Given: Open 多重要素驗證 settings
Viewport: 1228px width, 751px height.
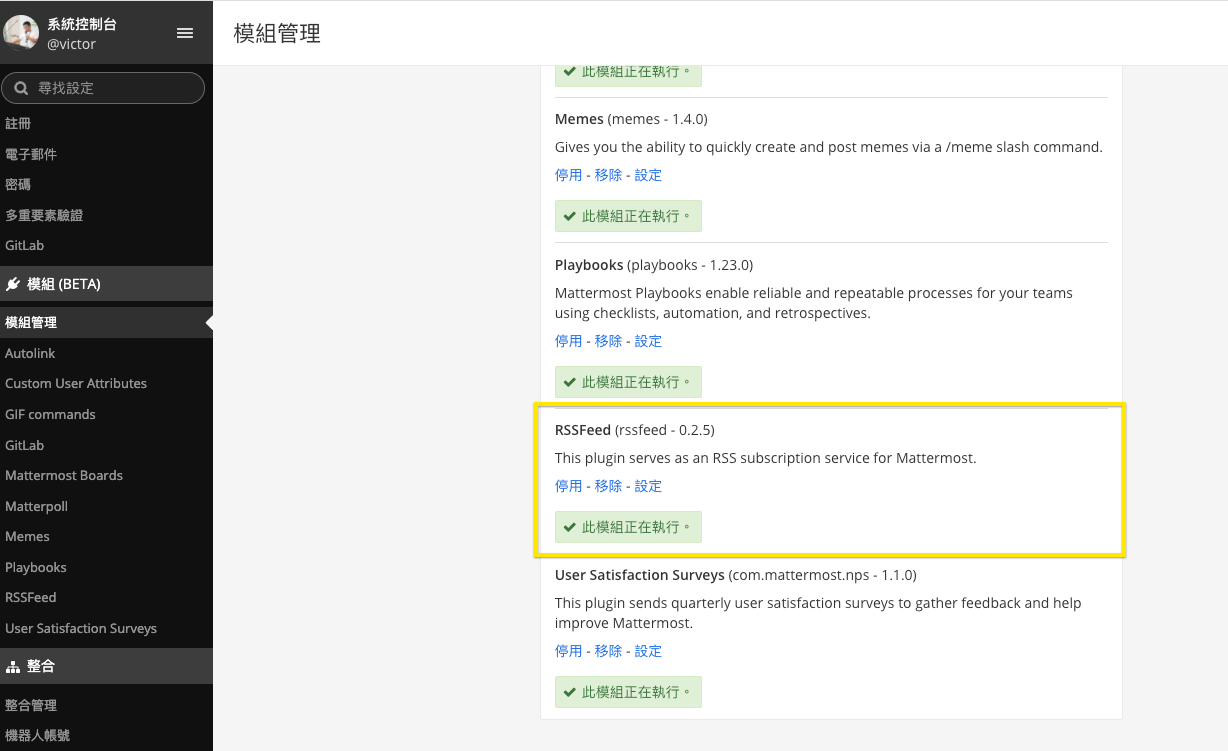Looking at the screenshot, I should coord(44,215).
